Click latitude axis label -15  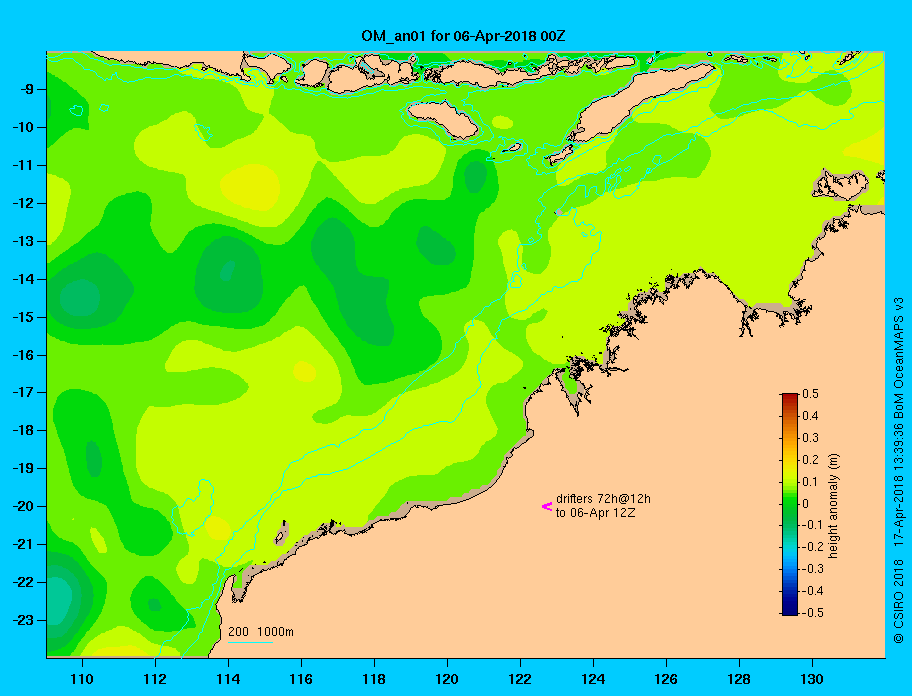(23, 317)
